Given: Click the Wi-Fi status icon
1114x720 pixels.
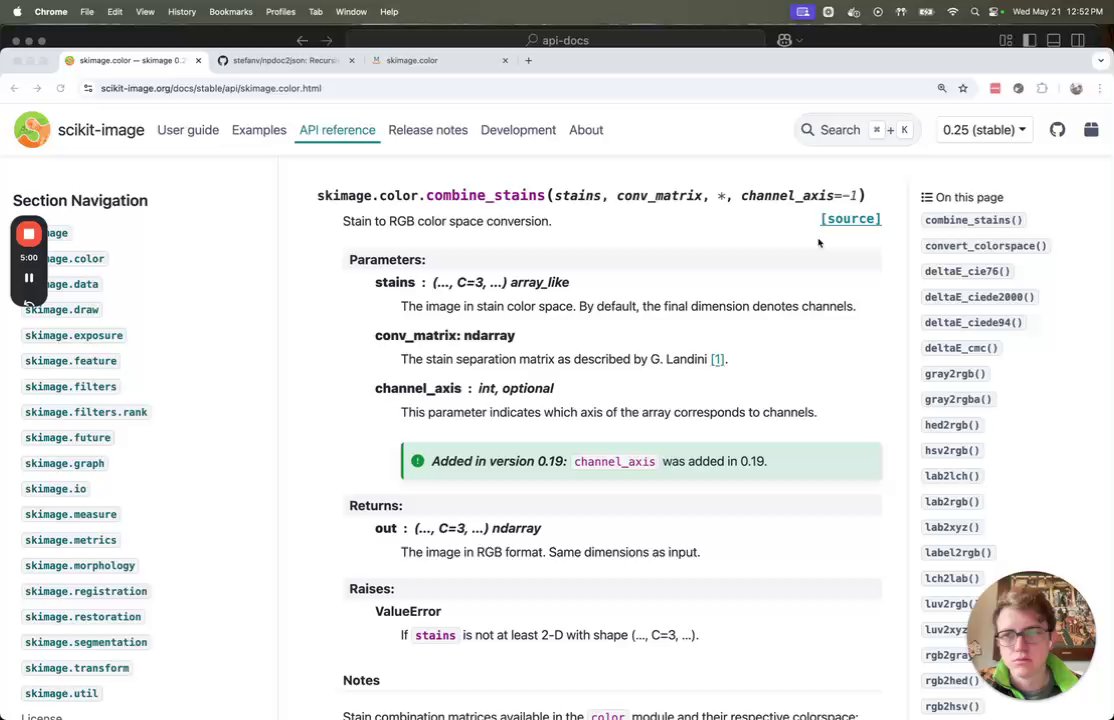Looking at the screenshot, I should point(952,12).
